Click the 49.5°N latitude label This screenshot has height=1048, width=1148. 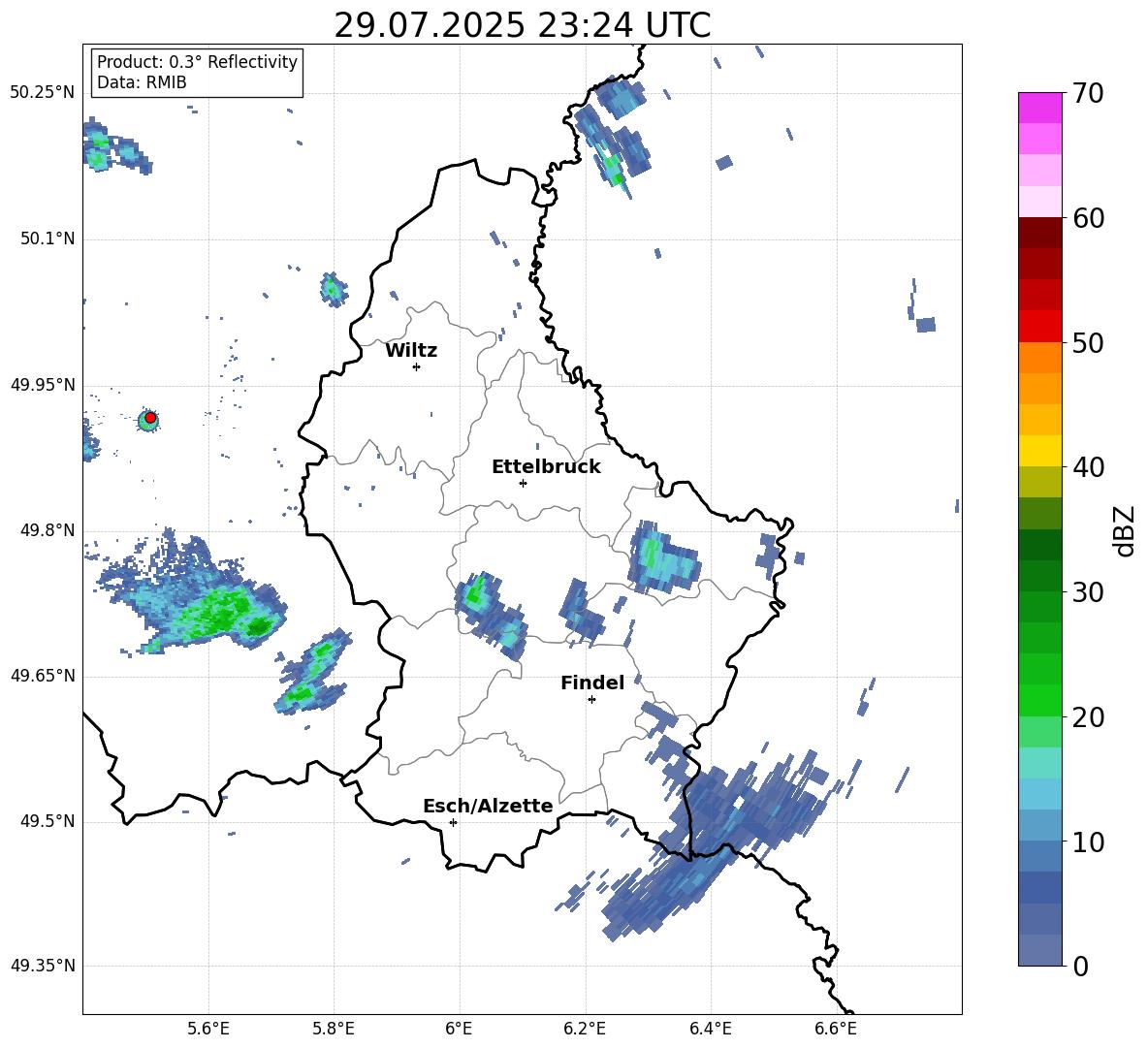tap(48, 821)
